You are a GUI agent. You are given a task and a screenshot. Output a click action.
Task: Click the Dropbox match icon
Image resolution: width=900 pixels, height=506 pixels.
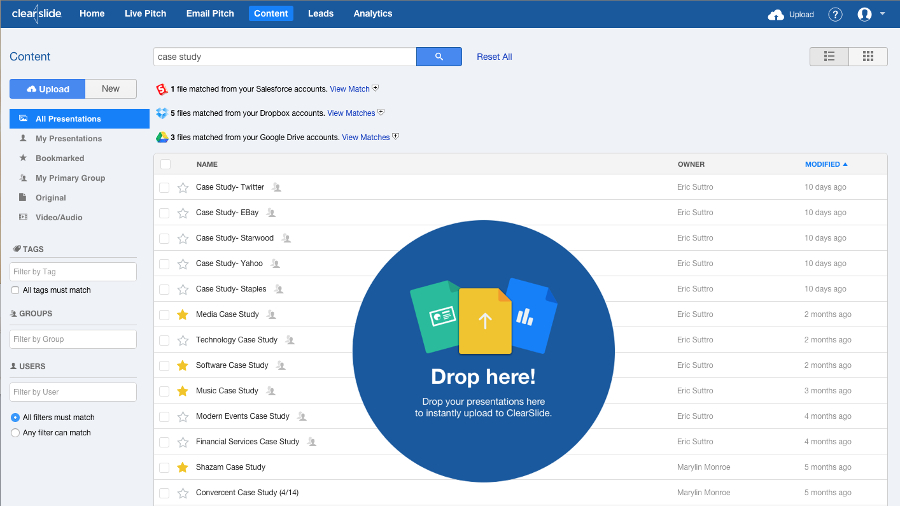coord(162,114)
